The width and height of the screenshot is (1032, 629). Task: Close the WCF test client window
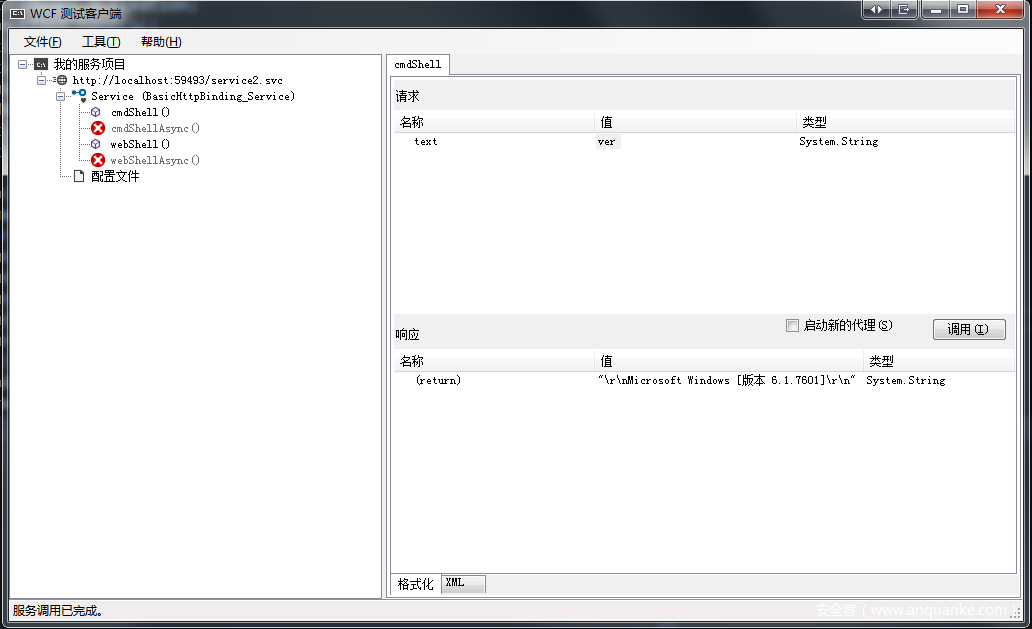[1000, 9]
